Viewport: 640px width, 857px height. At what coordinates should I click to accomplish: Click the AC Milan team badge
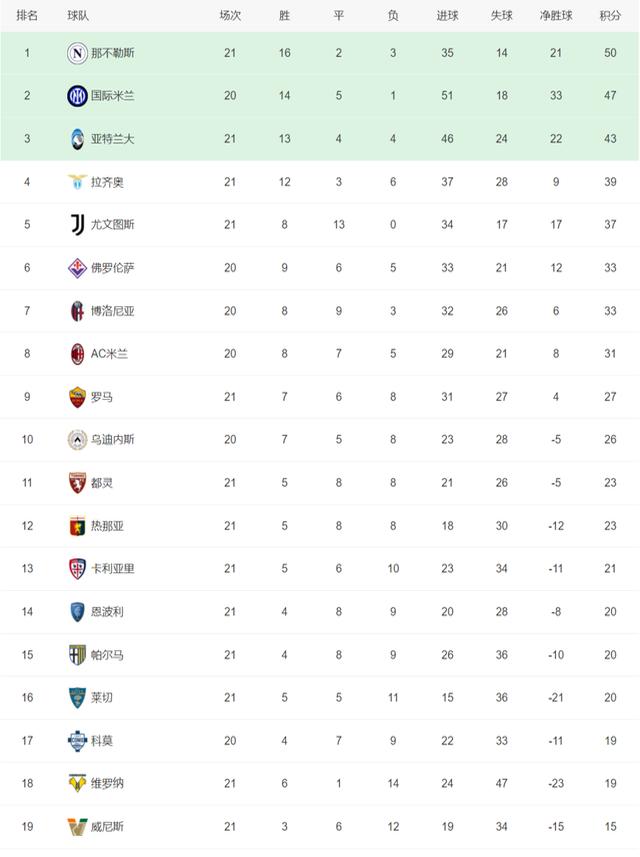point(77,354)
